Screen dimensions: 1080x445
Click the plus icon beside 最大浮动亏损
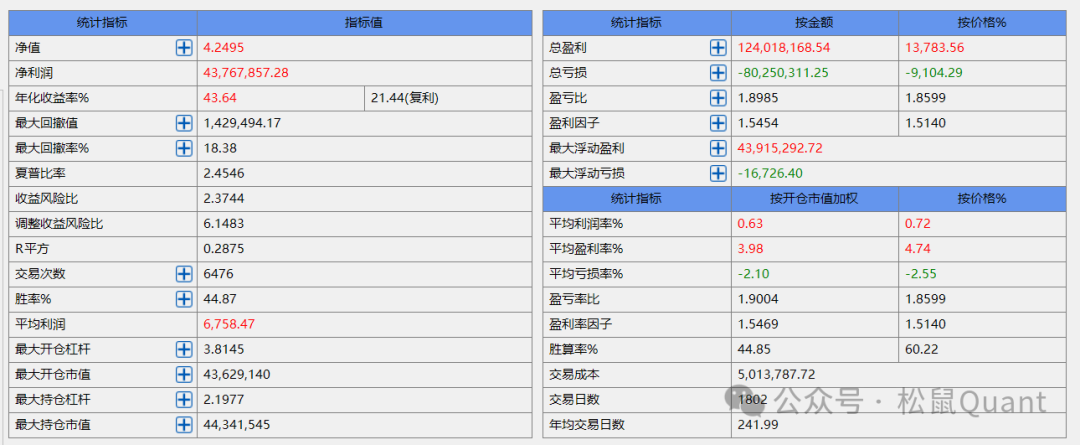pyautogui.click(x=718, y=173)
